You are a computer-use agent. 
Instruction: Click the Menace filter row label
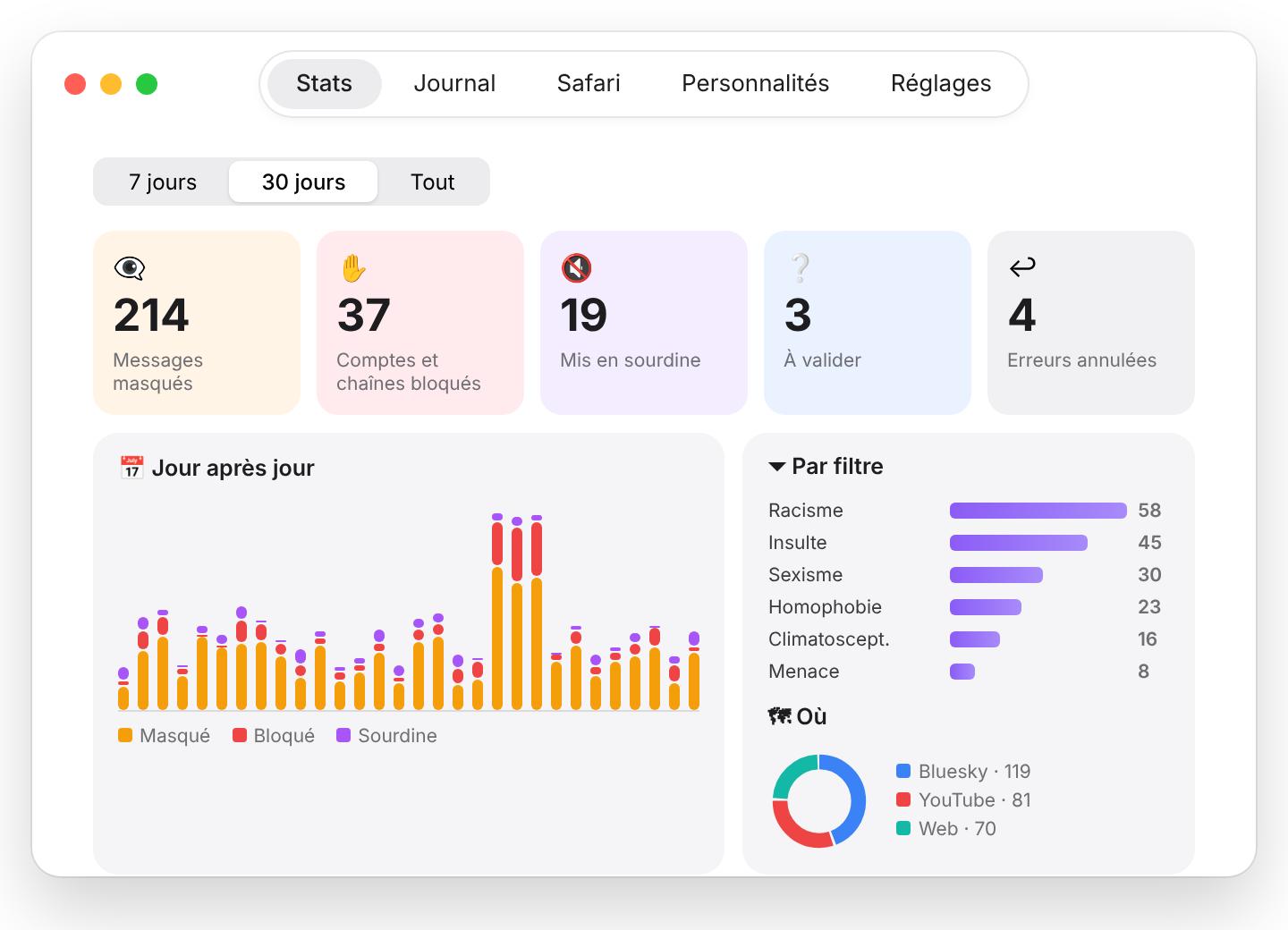803,672
